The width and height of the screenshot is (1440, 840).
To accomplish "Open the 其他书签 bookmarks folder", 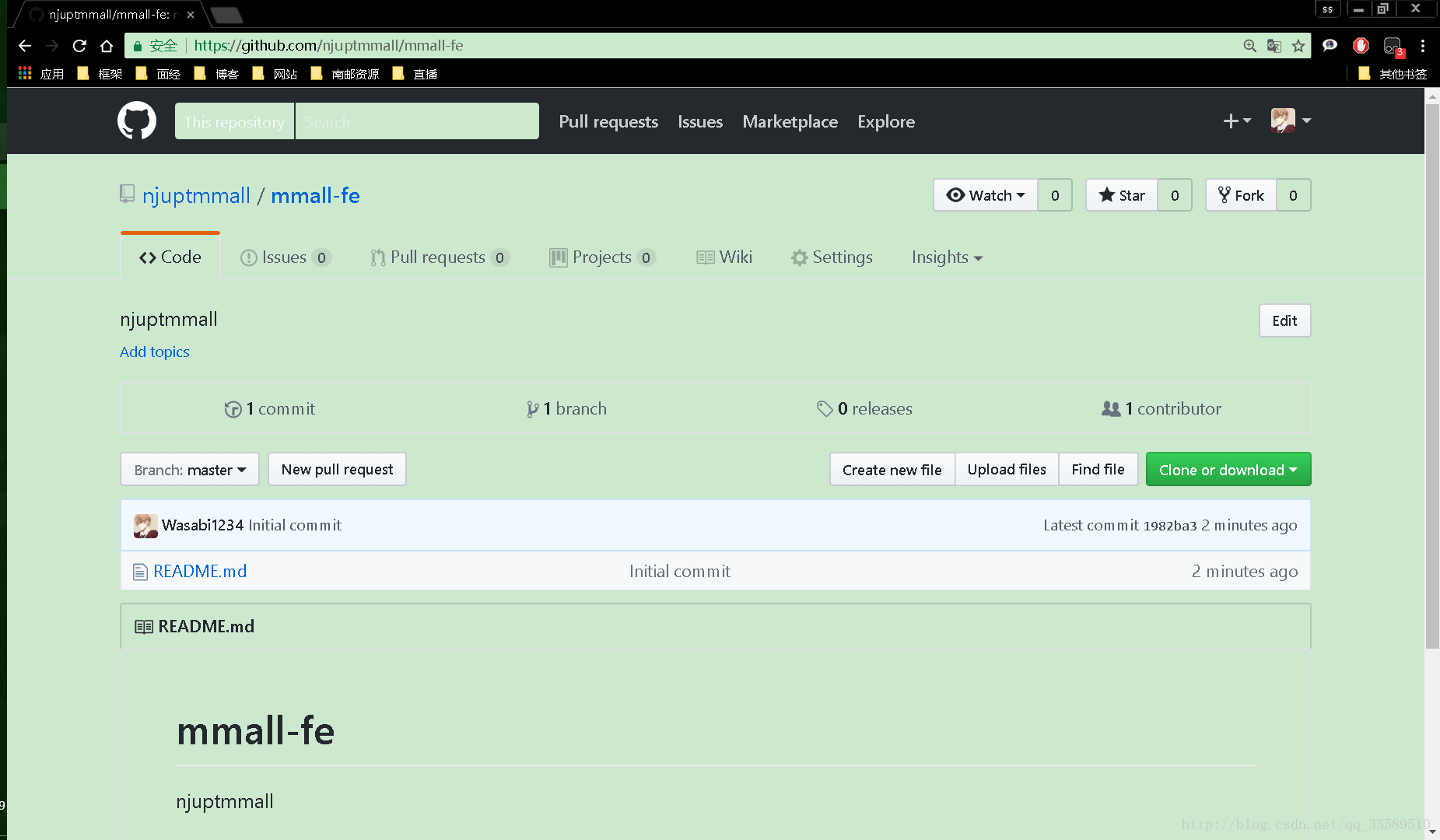I will 1393,74.
